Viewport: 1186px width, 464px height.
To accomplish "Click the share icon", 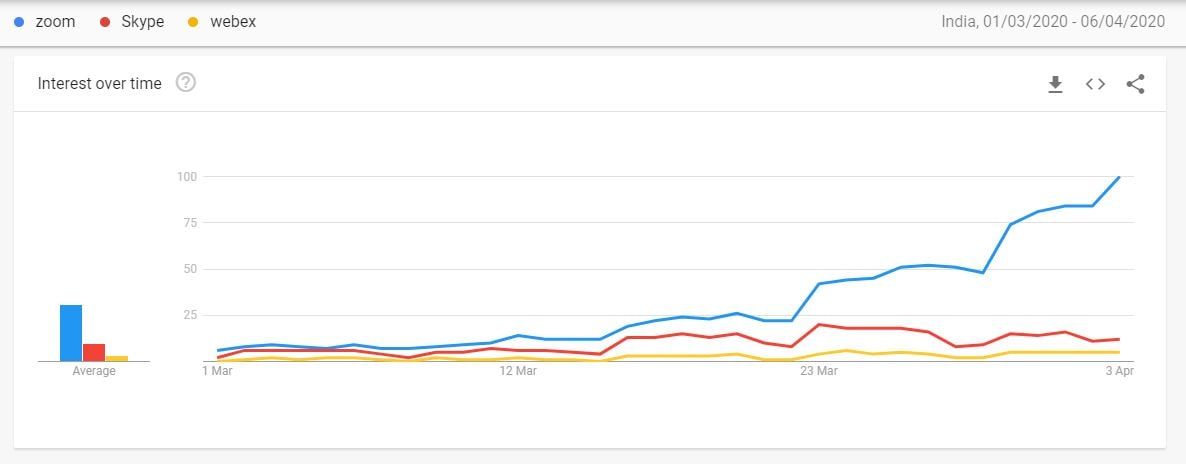I will 1135,85.
